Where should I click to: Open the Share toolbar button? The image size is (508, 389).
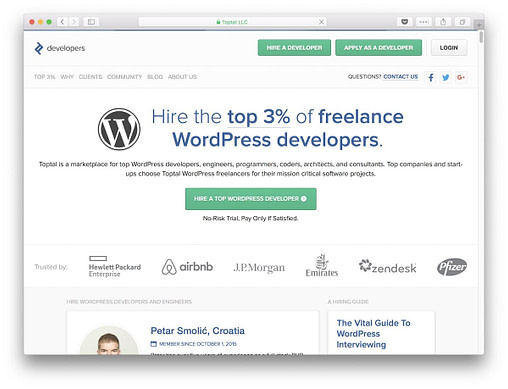pos(443,22)
